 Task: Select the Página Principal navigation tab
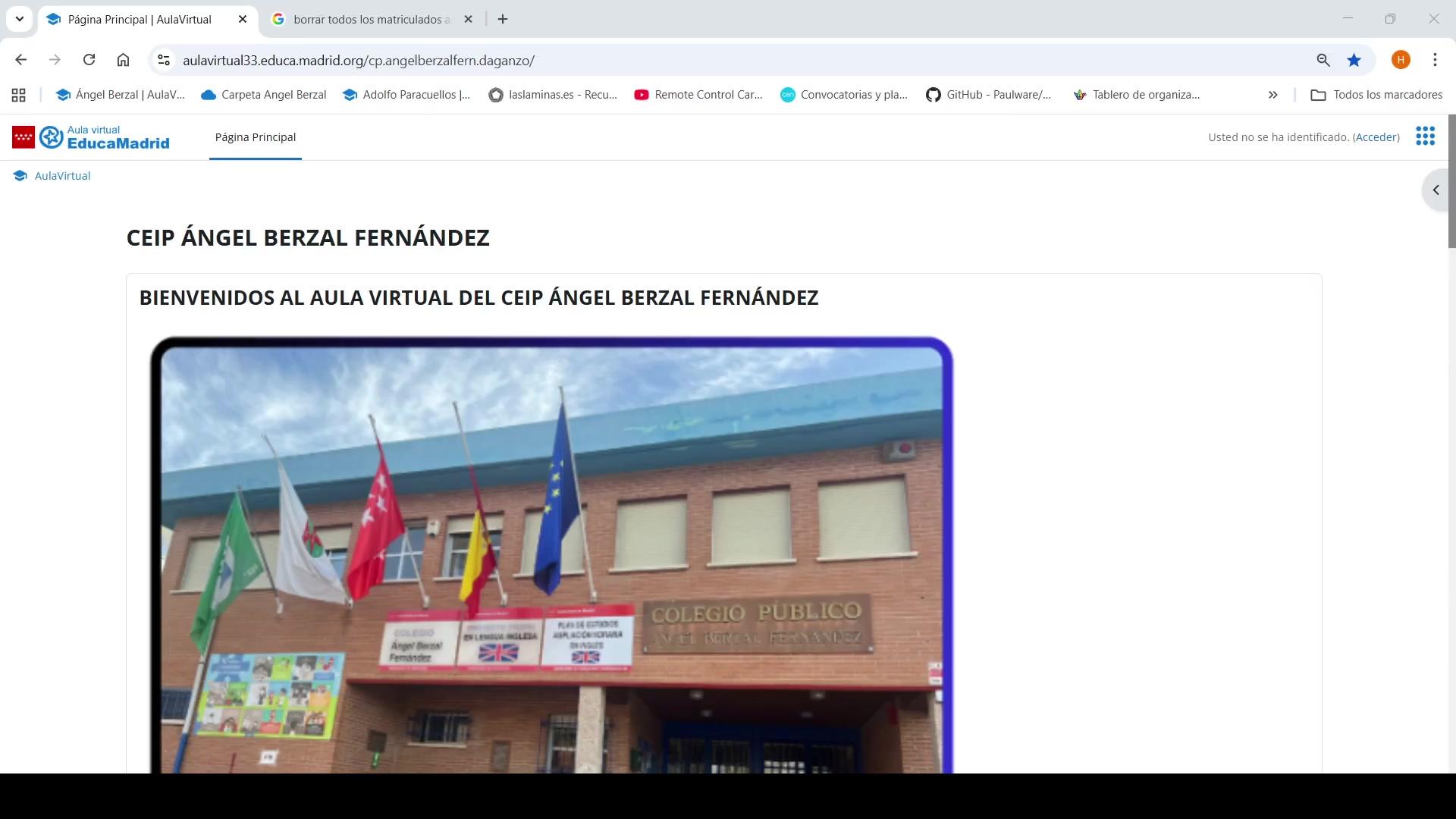click(x=256, y=137)
